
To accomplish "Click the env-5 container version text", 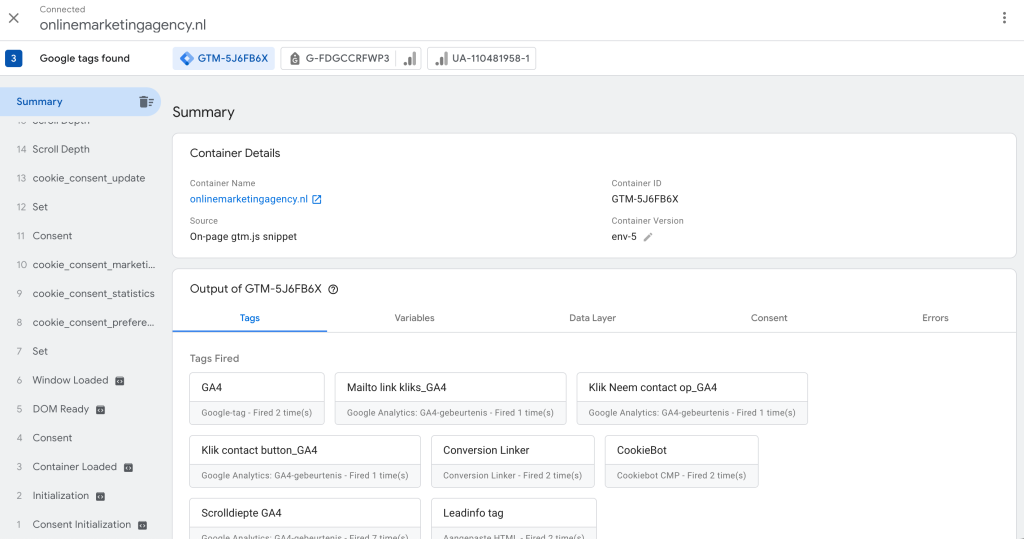I will click(x=624, y=237).
